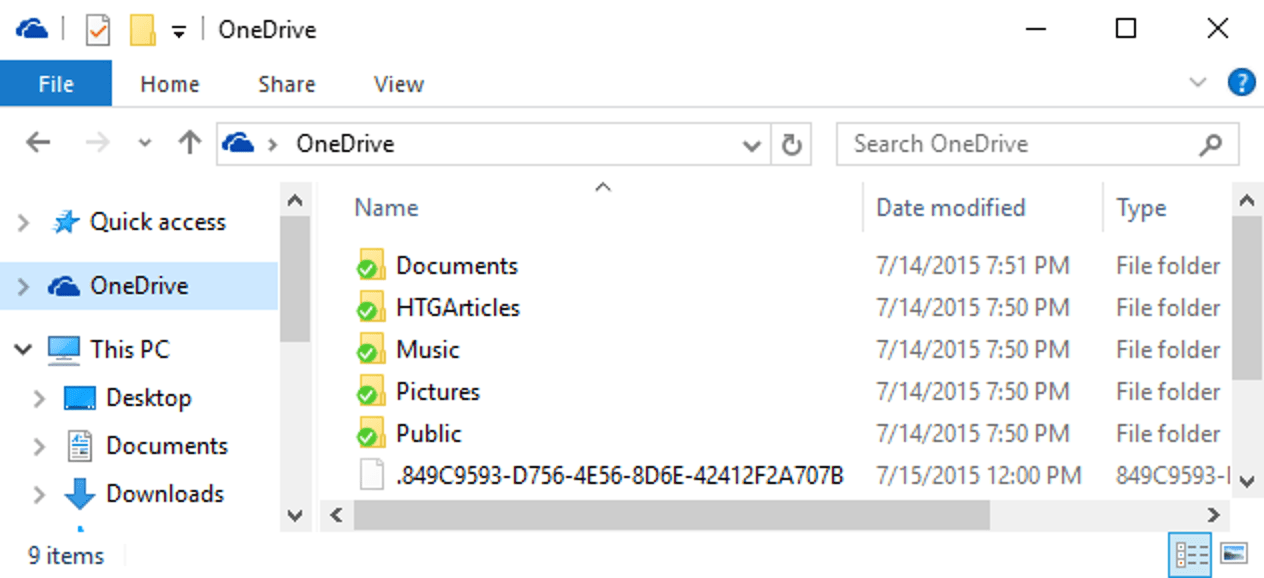Click the blank file icon of .849C9593 file
1264x578 pixels.
(372, 475)
